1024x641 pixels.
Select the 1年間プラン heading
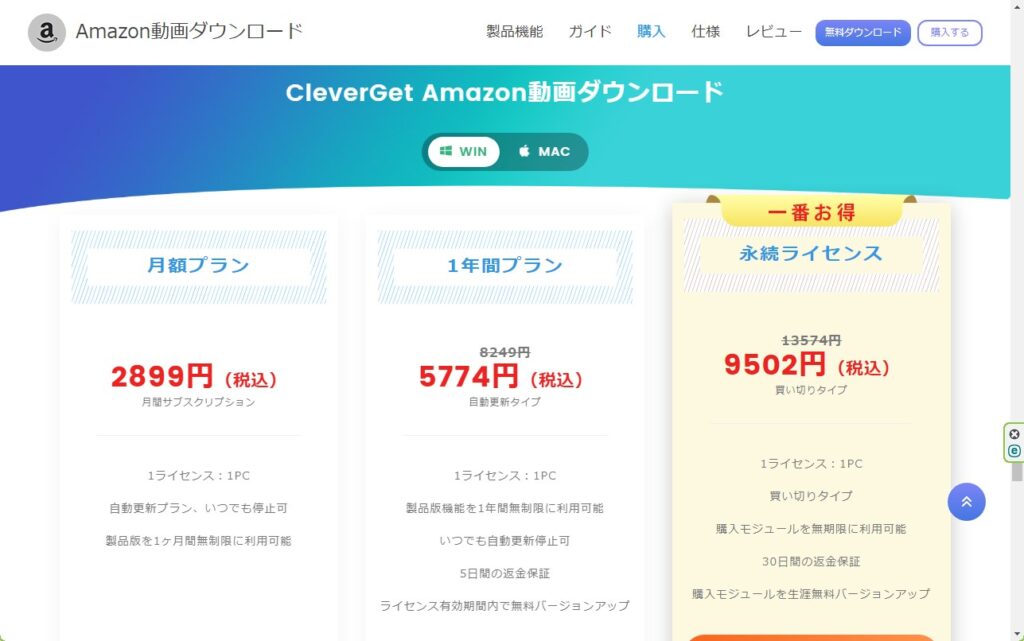click(505, 266)
